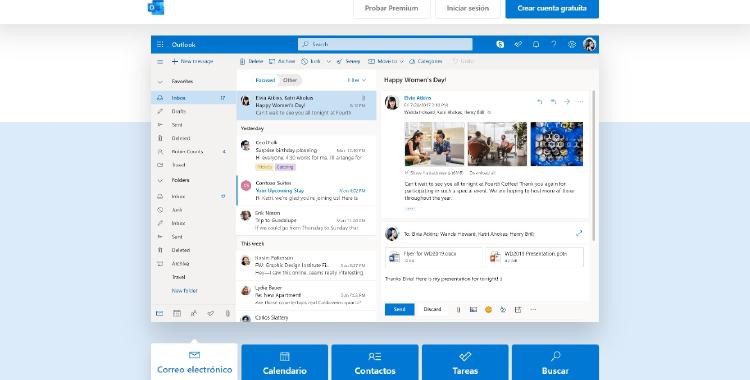Click the Categorize toolbar button

point(426,61)
